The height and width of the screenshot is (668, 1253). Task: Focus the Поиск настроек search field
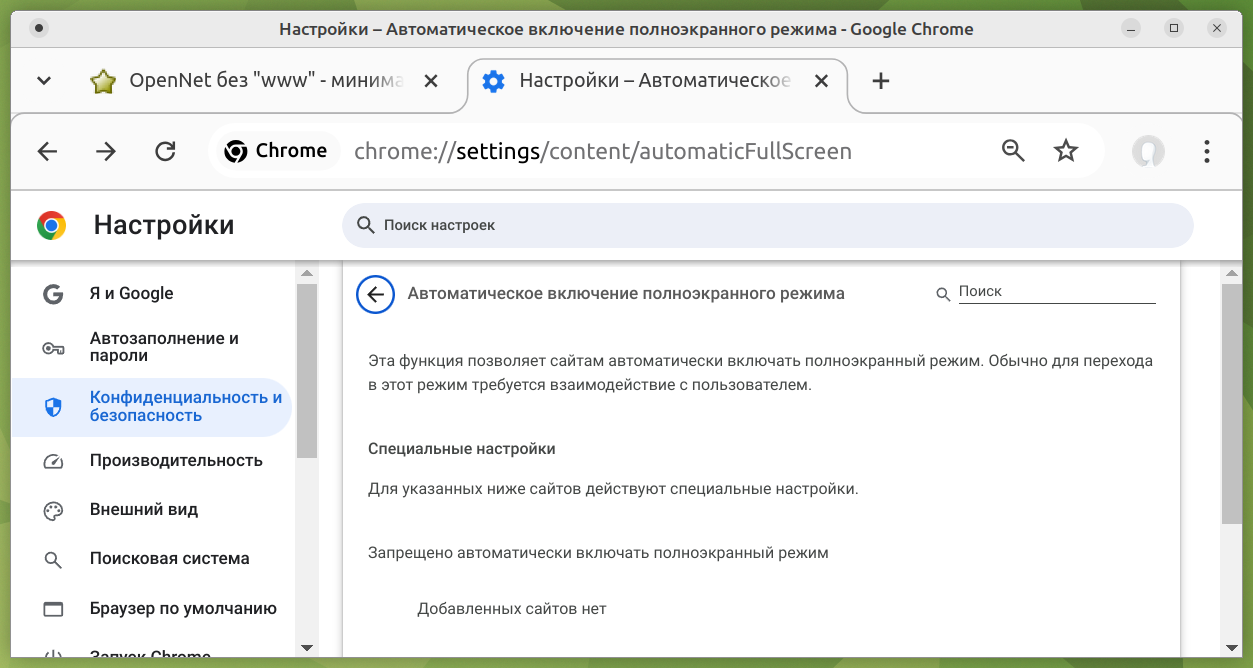tap(768, 225)
